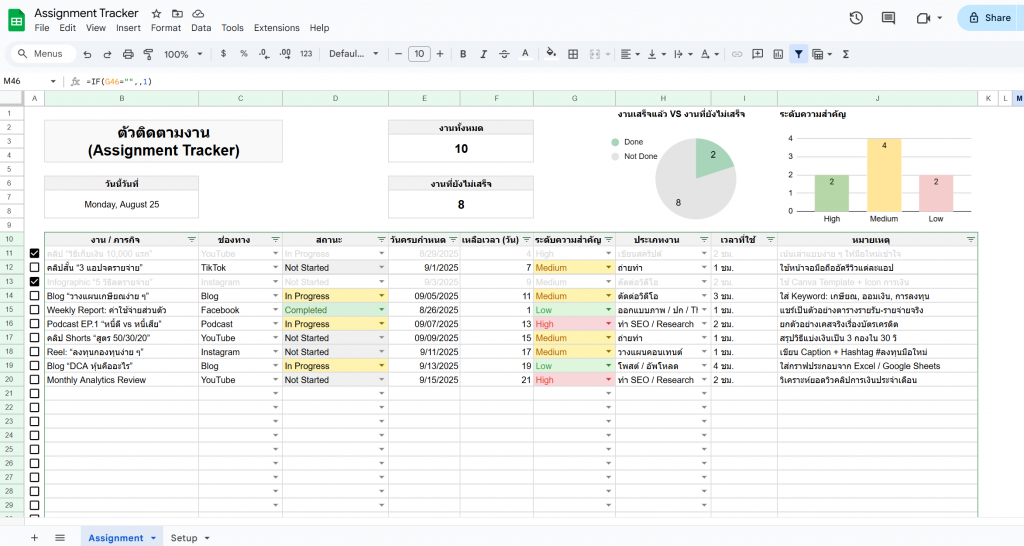This screenshot has height=546, width=1024.
Task: Open the File menu
Action: pyautogui.click(x=42, y=28)
